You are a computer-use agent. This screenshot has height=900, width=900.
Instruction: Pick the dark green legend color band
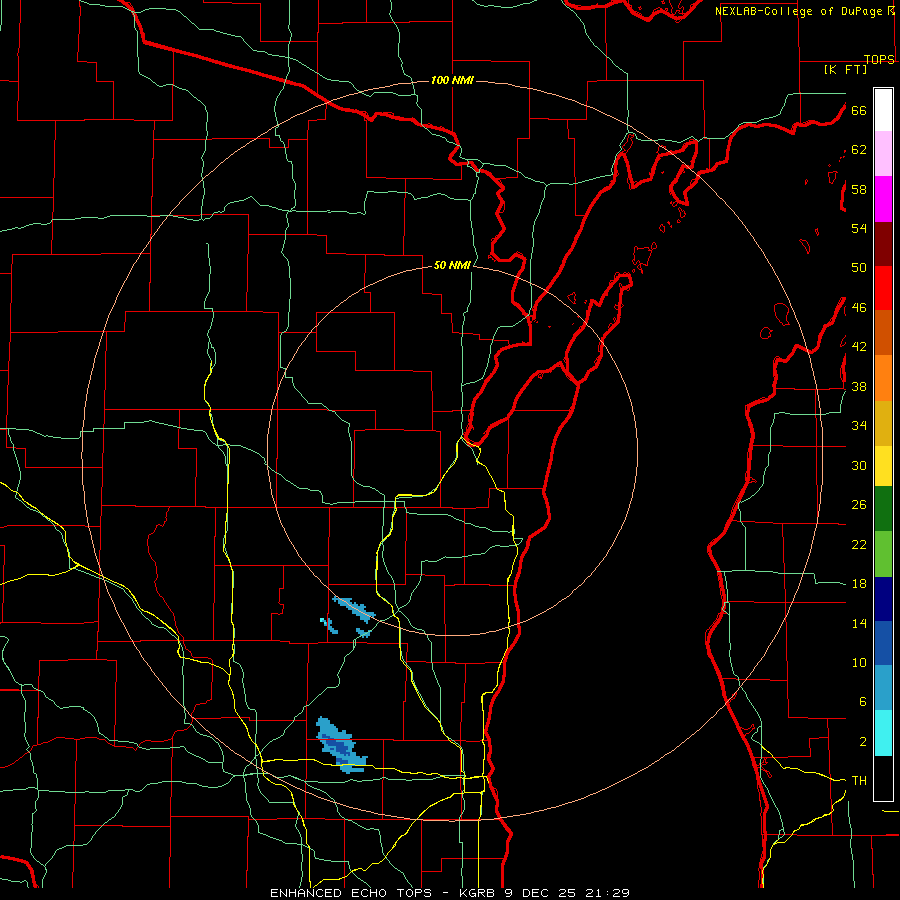(x=883, y=509)
